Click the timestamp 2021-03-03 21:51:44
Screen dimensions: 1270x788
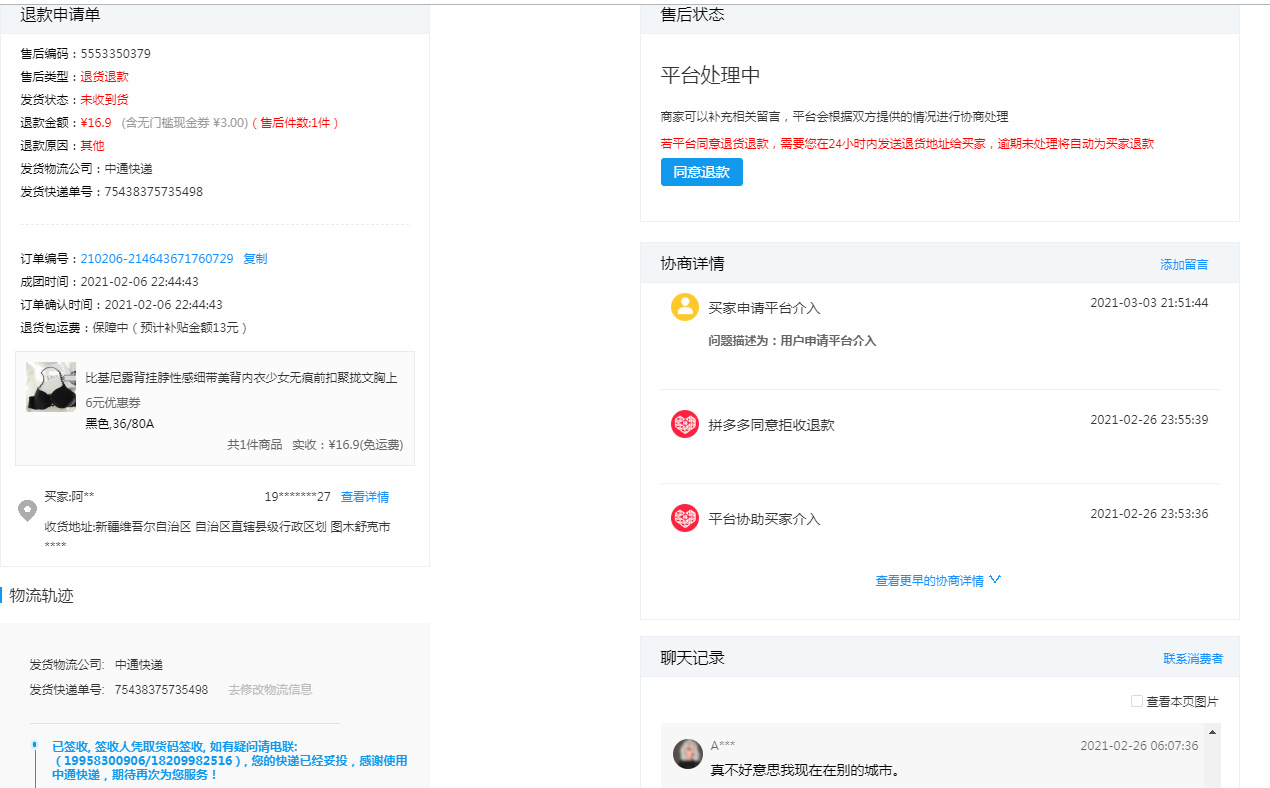1149,302
